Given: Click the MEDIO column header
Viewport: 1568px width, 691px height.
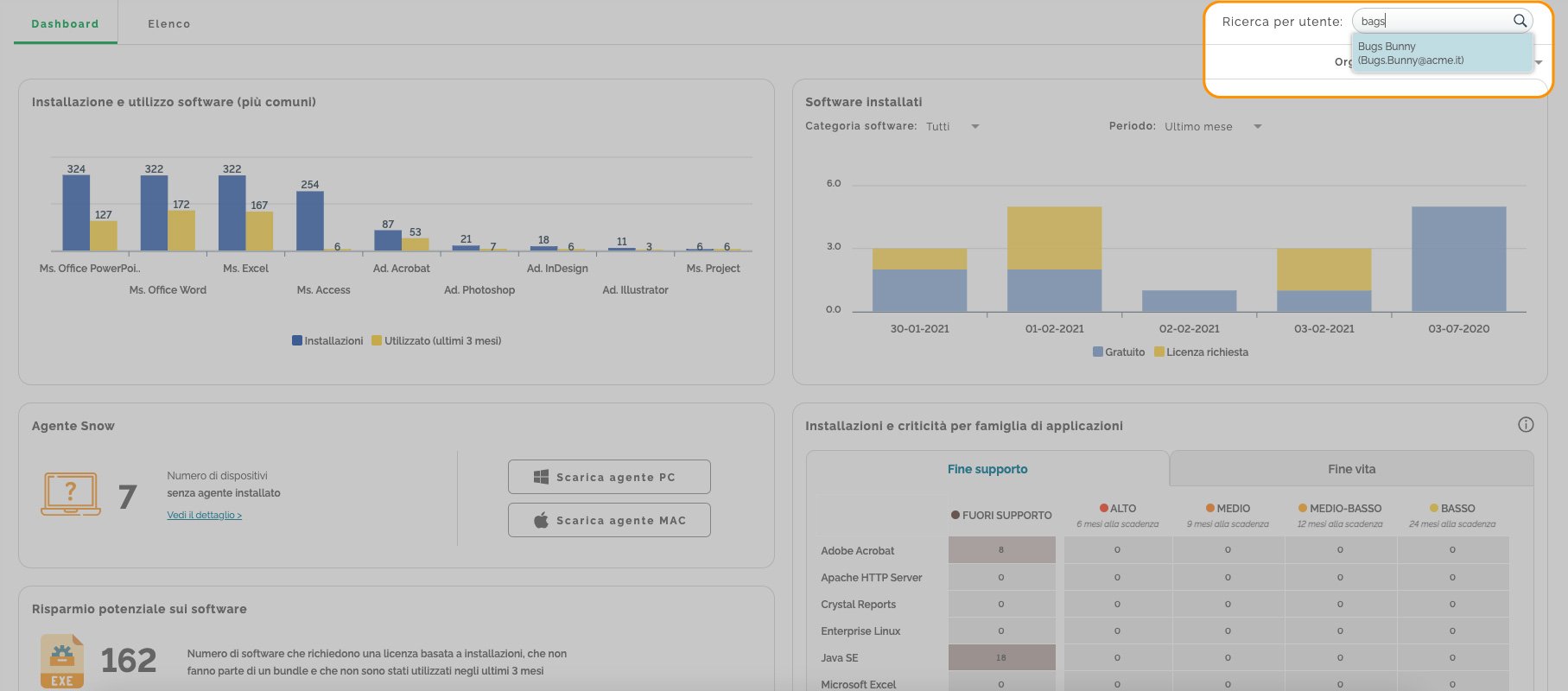Looking at the screenshot, I should click(1228, 509).
